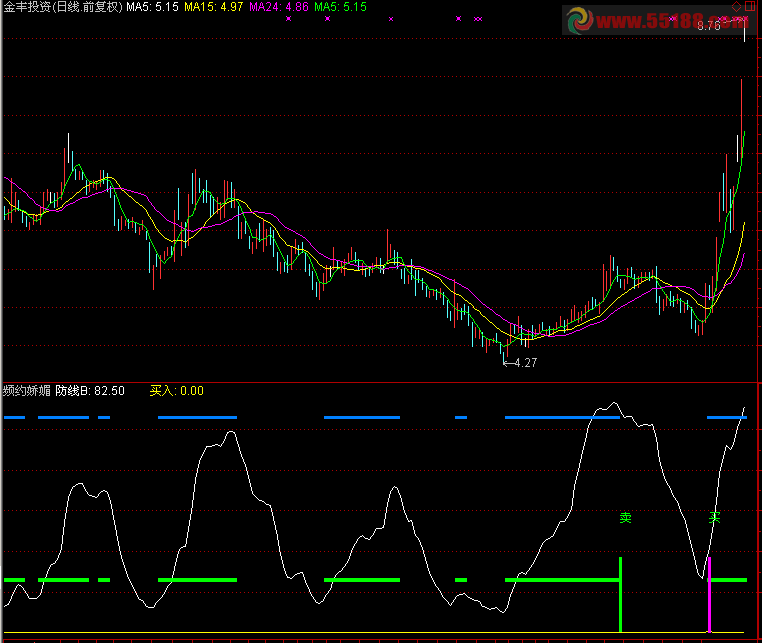Click the green 卖 sell signal label

pyautogui.click(x=625, y=518)
